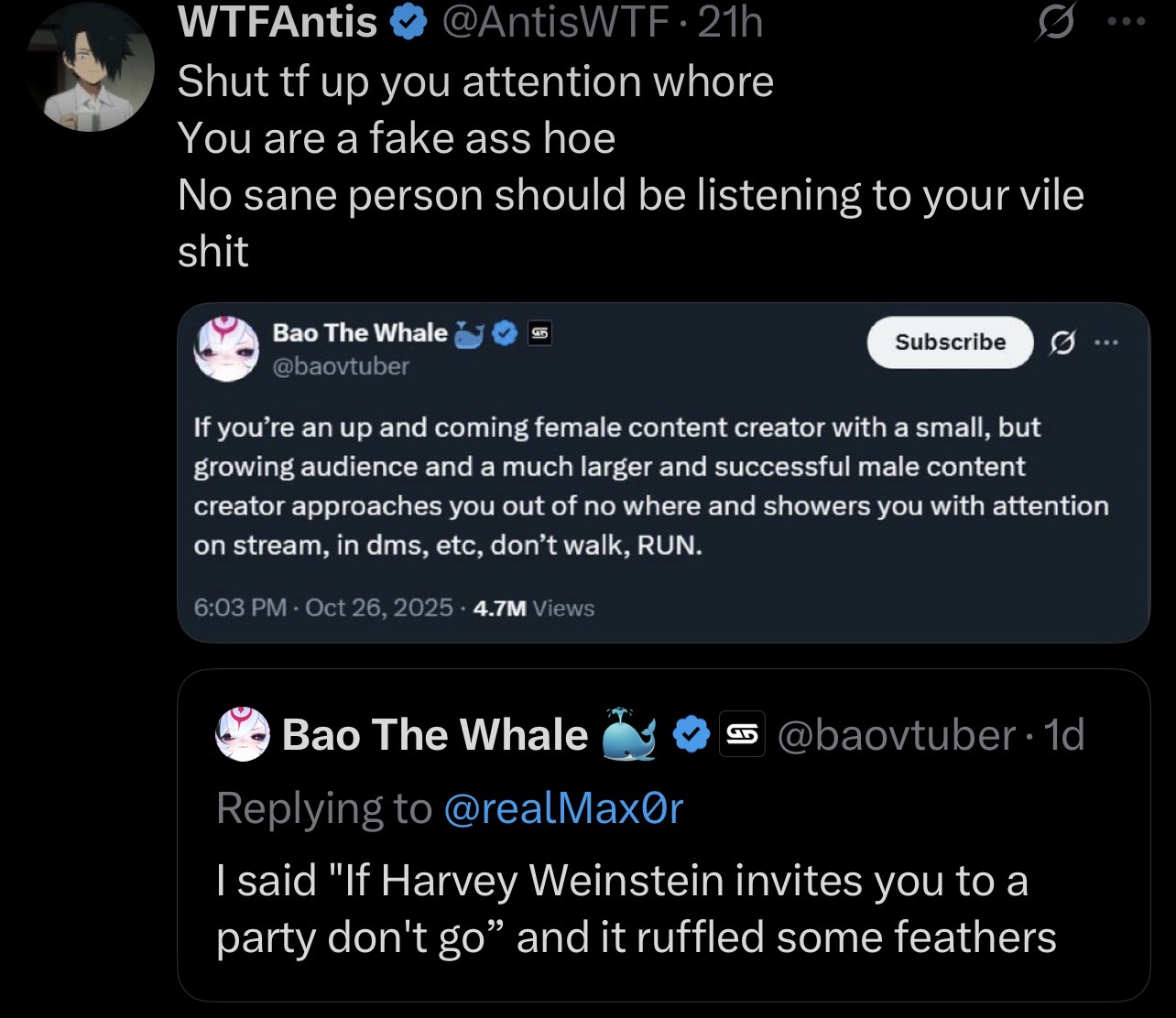1176x1018 pixels.
Task: Click Bao The Whale avatar in screenshot
Action: [x=221, y=348]
